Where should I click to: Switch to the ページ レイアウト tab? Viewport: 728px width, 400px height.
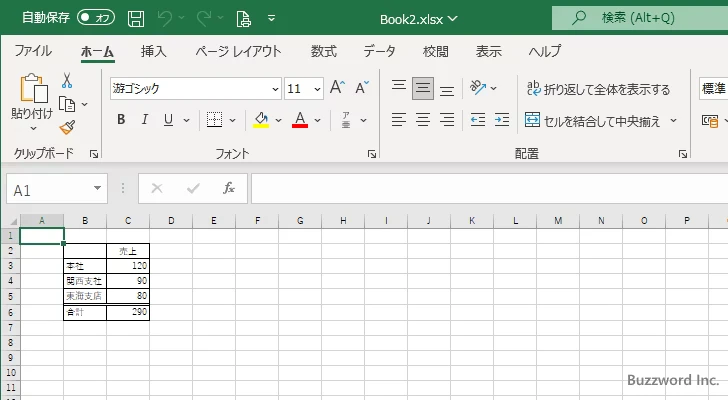click(x=238, y=51)
